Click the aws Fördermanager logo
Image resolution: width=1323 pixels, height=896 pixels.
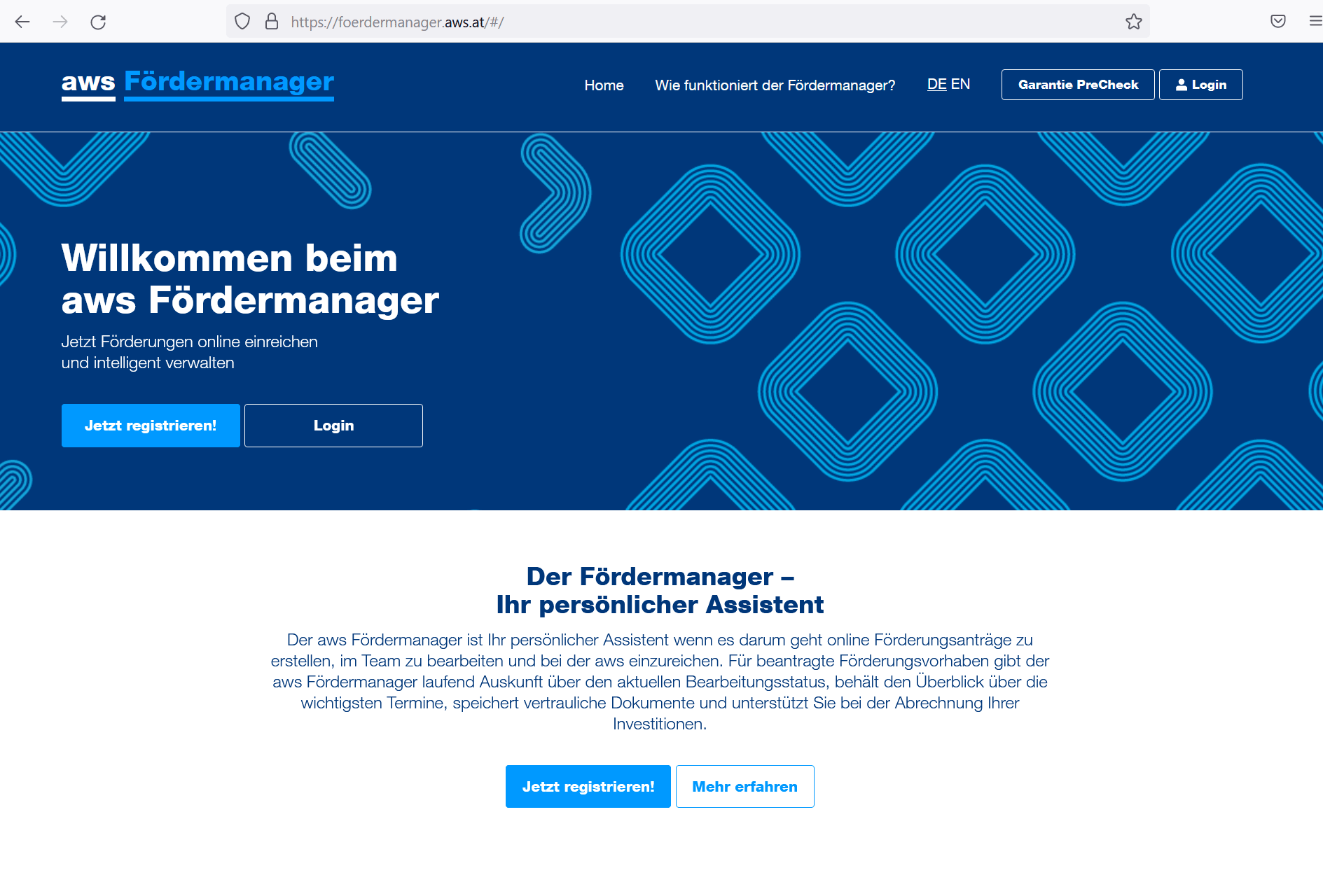click(198, 83)
